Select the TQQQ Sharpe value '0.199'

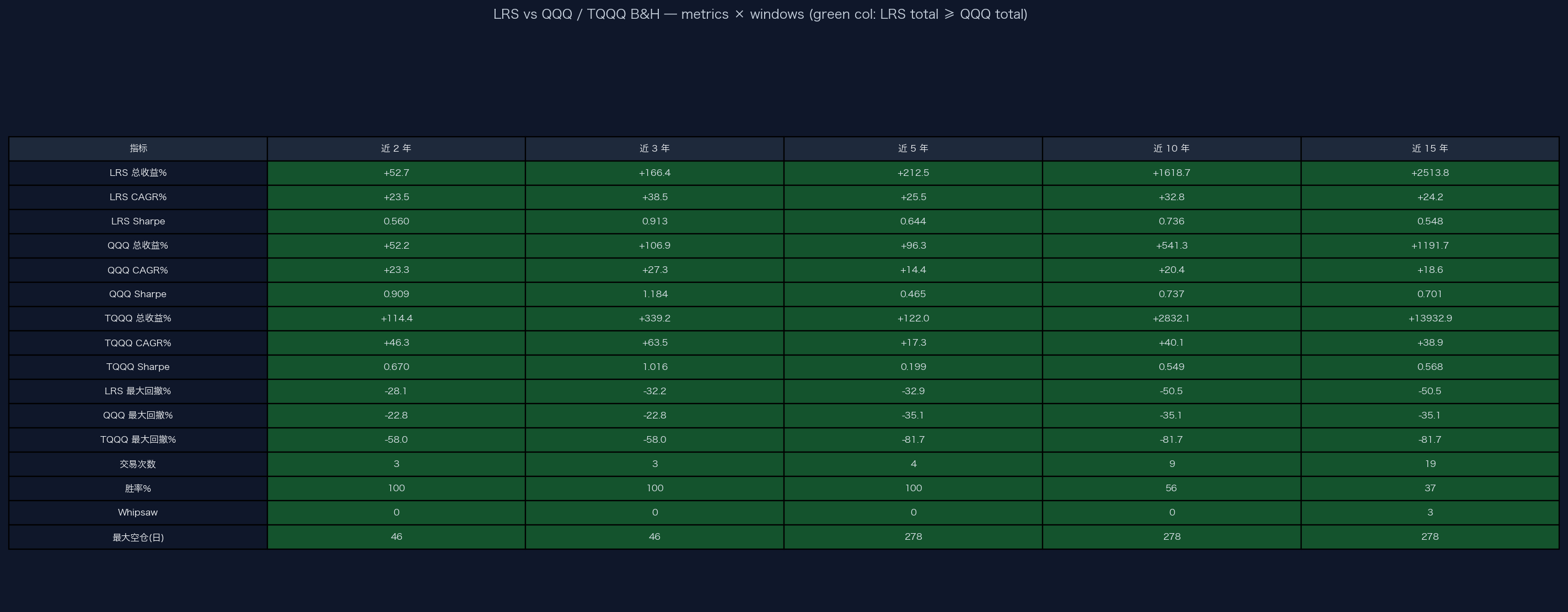(x=913, y=367)
